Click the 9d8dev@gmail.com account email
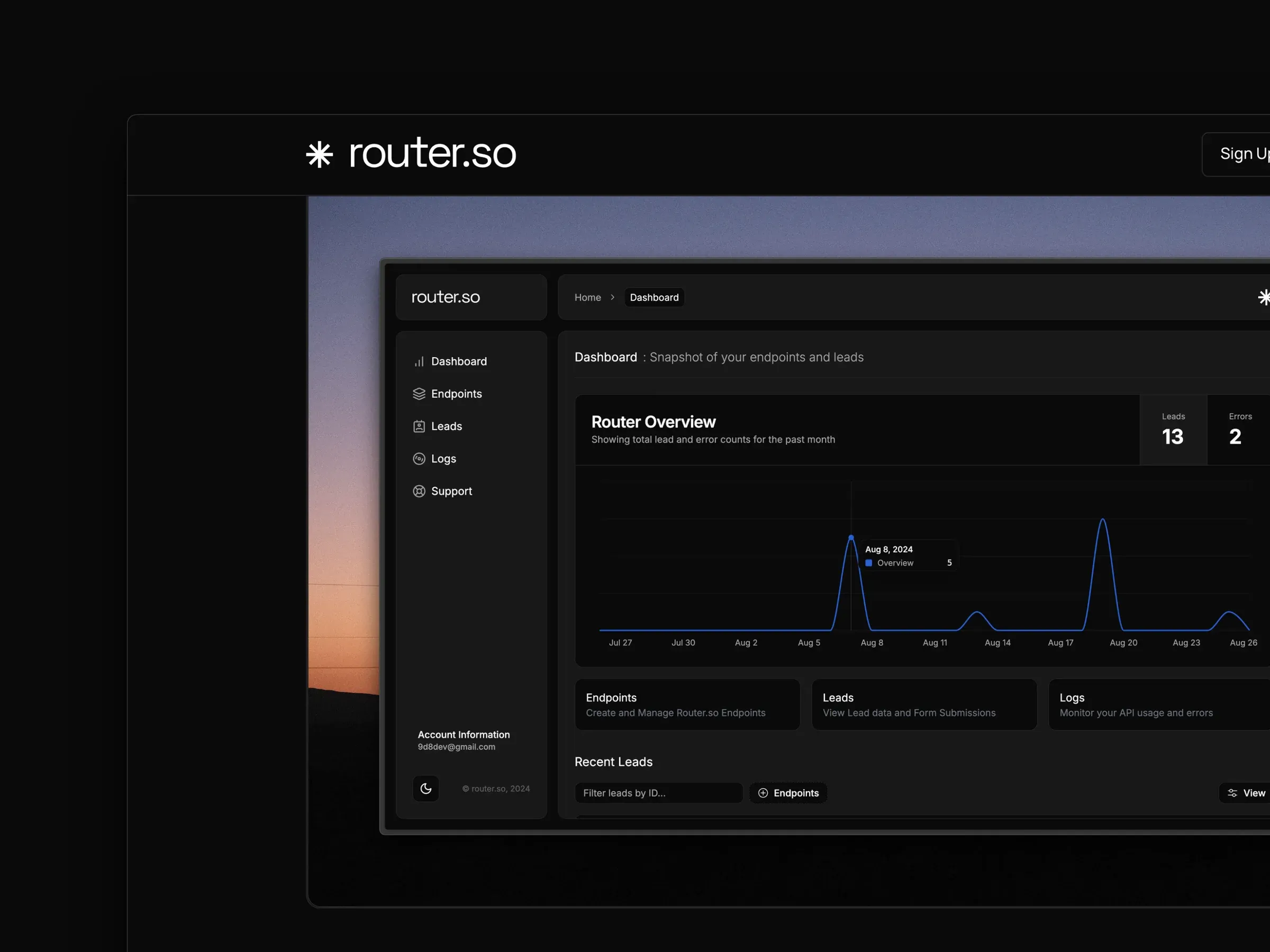This screenshot has height=952, width=1270. (457, 747)
